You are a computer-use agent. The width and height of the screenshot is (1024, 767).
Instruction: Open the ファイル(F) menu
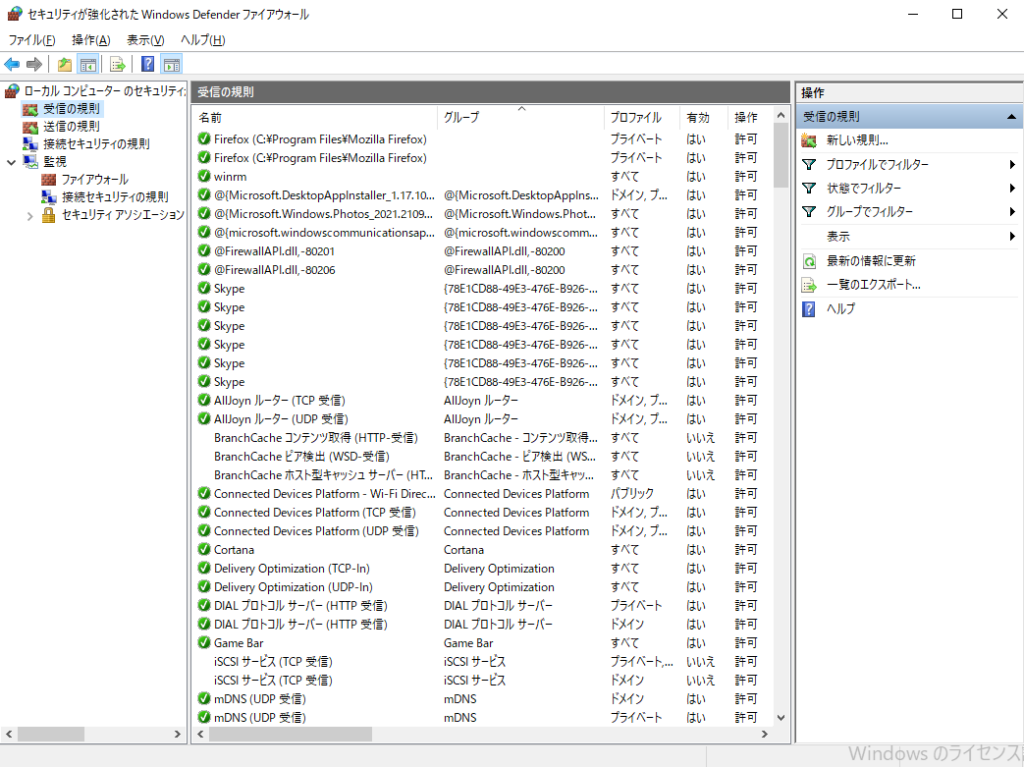click(x=32, y=40)
